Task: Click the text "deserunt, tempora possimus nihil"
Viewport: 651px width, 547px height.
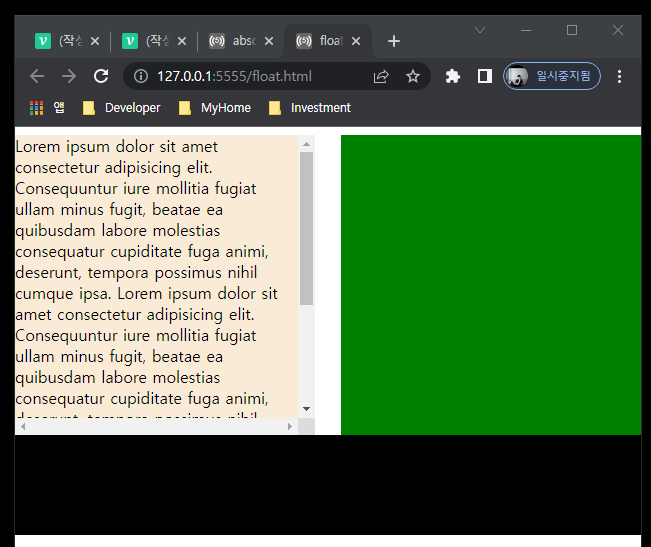Action: (x=136, y=273)
